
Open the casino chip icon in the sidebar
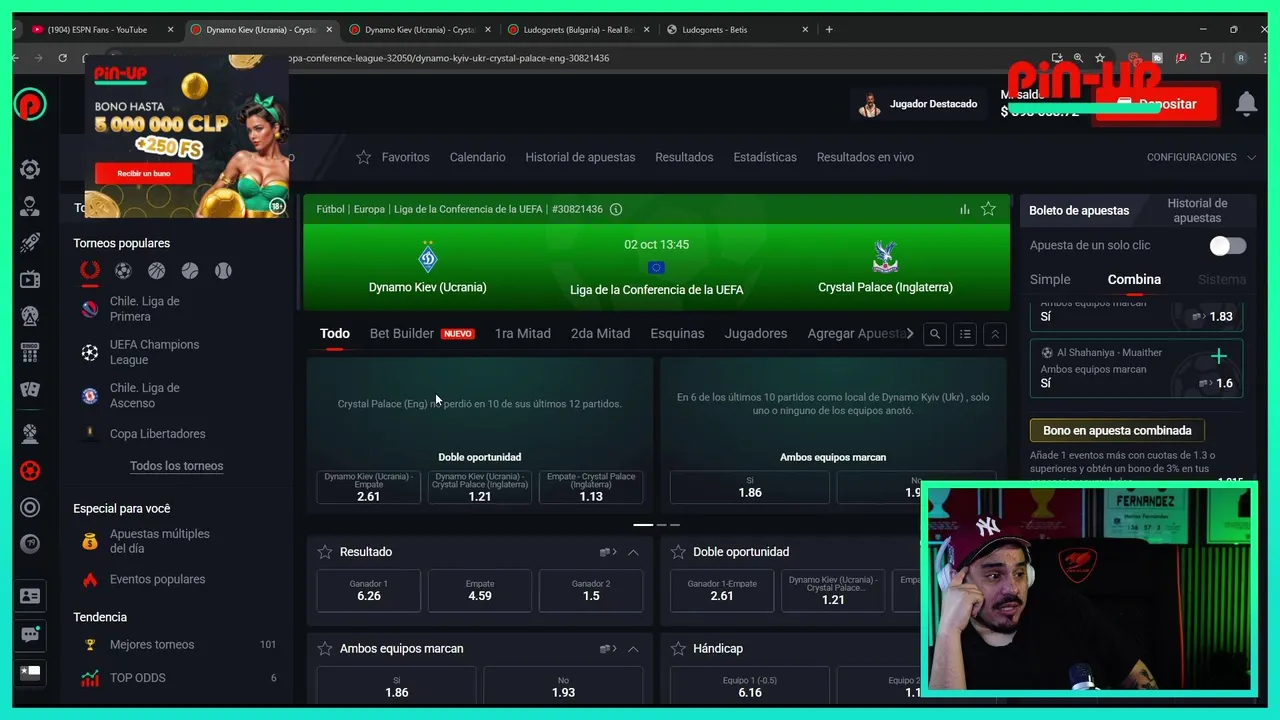point(30,169)
